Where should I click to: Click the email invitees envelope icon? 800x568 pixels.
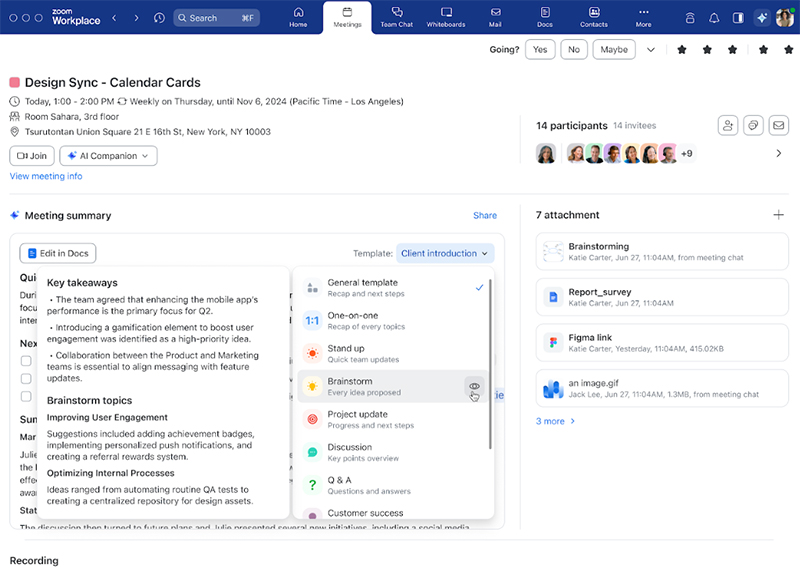point(778,125)
